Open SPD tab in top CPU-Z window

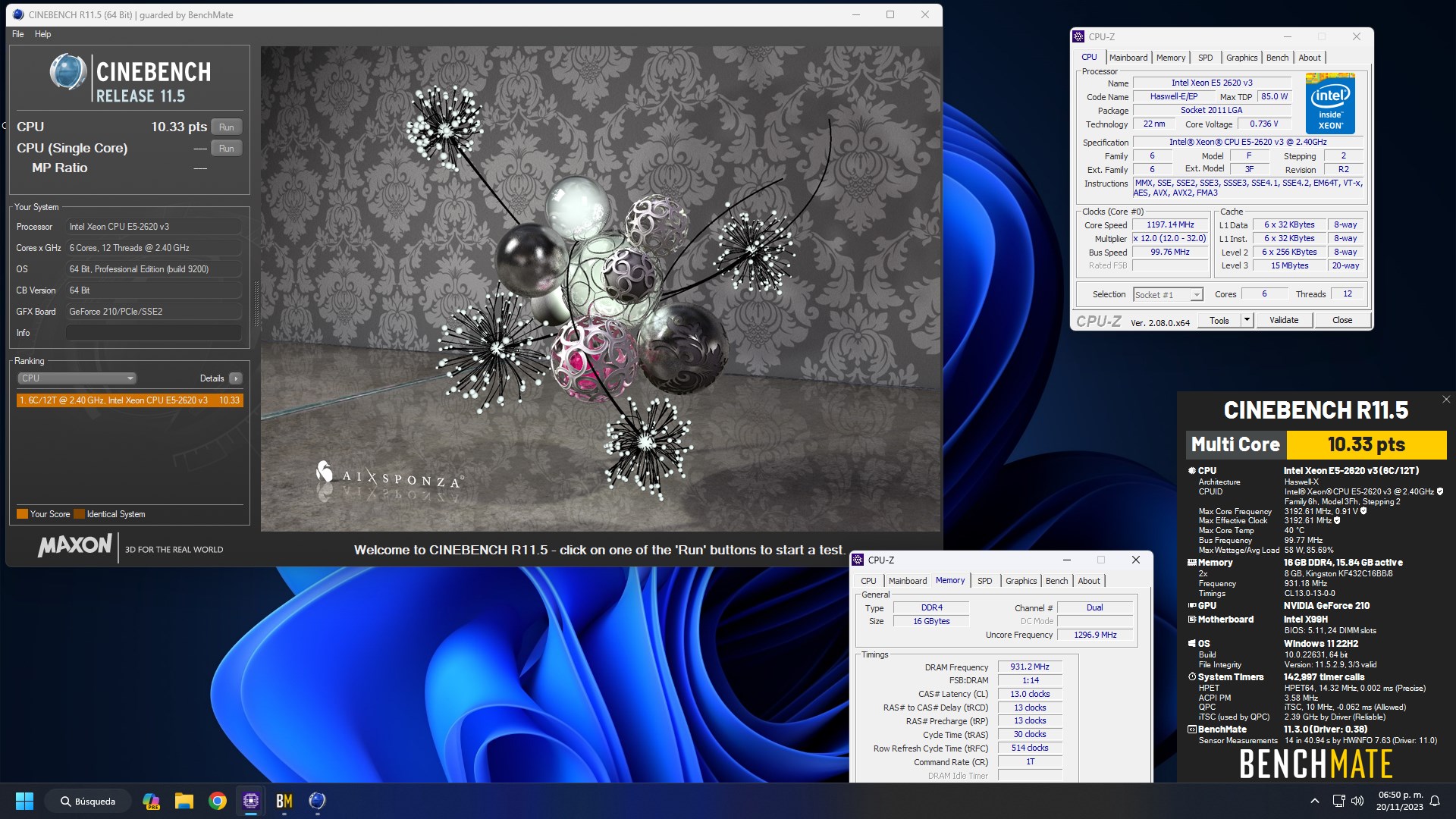[x=1205, y=58]
